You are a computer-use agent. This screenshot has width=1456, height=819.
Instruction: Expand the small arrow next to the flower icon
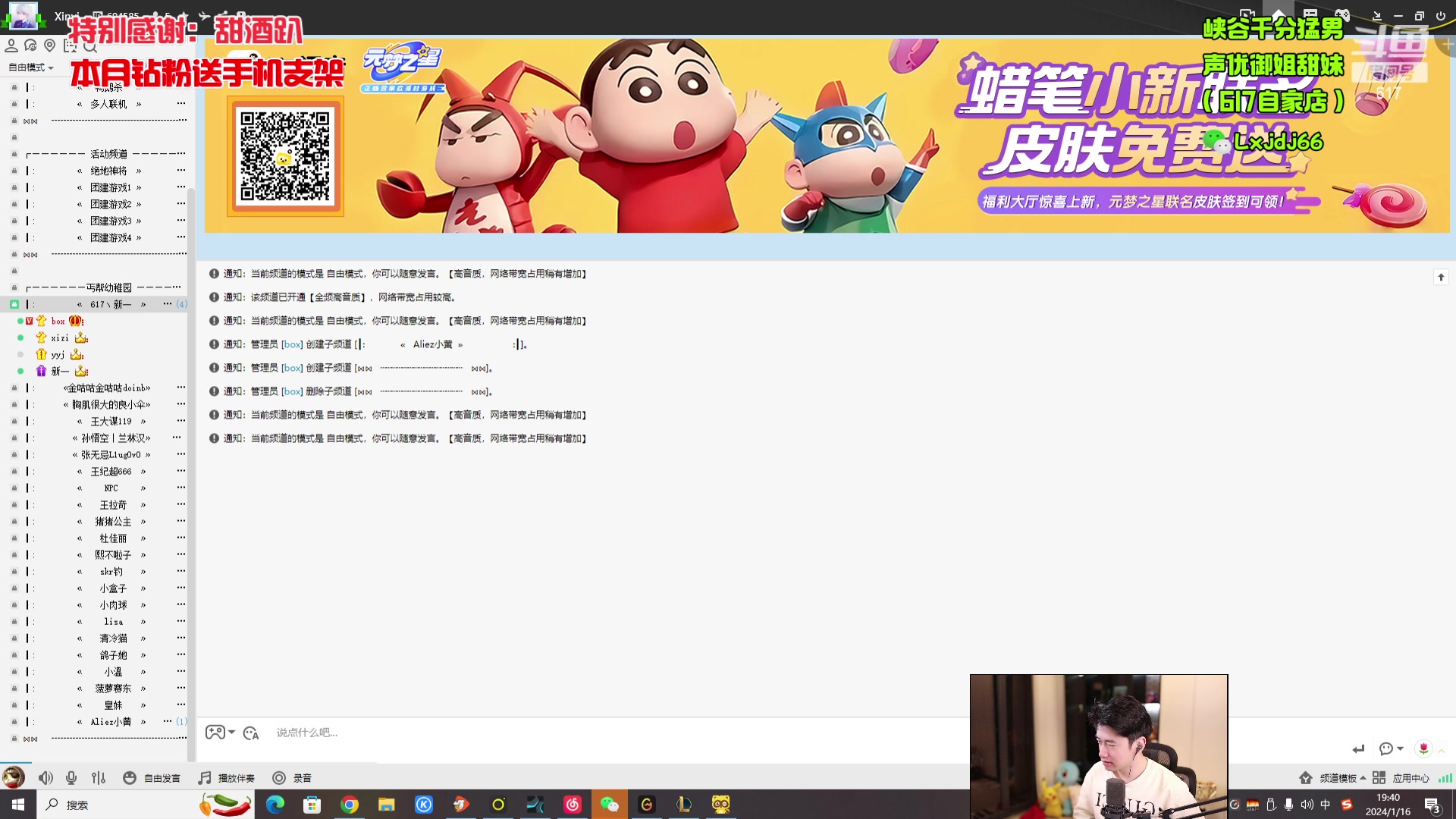pyautogui.click(x=1442, y=751)
